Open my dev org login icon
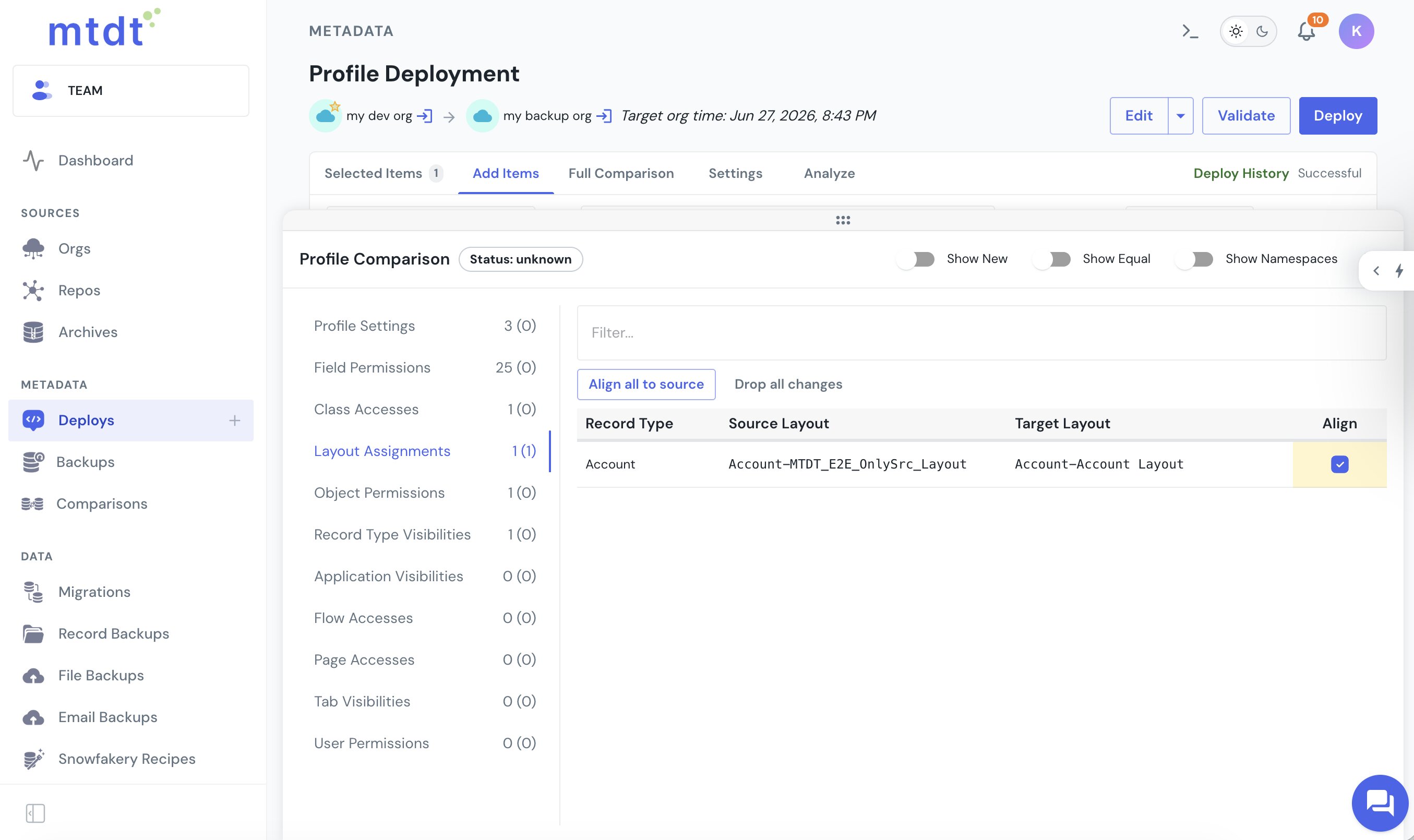 point(425,116)
